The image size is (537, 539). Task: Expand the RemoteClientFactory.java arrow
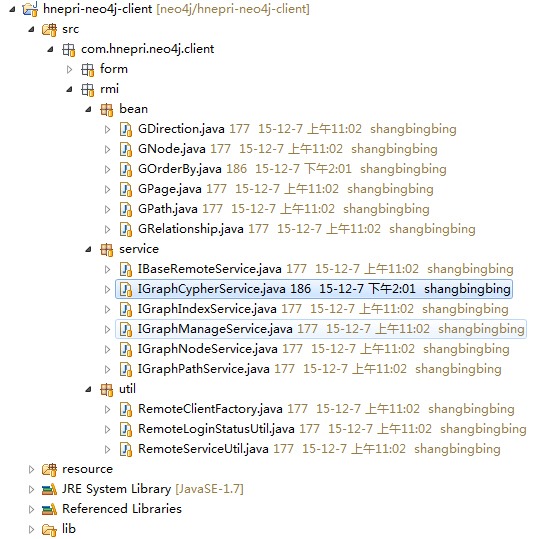pos(108,409)
